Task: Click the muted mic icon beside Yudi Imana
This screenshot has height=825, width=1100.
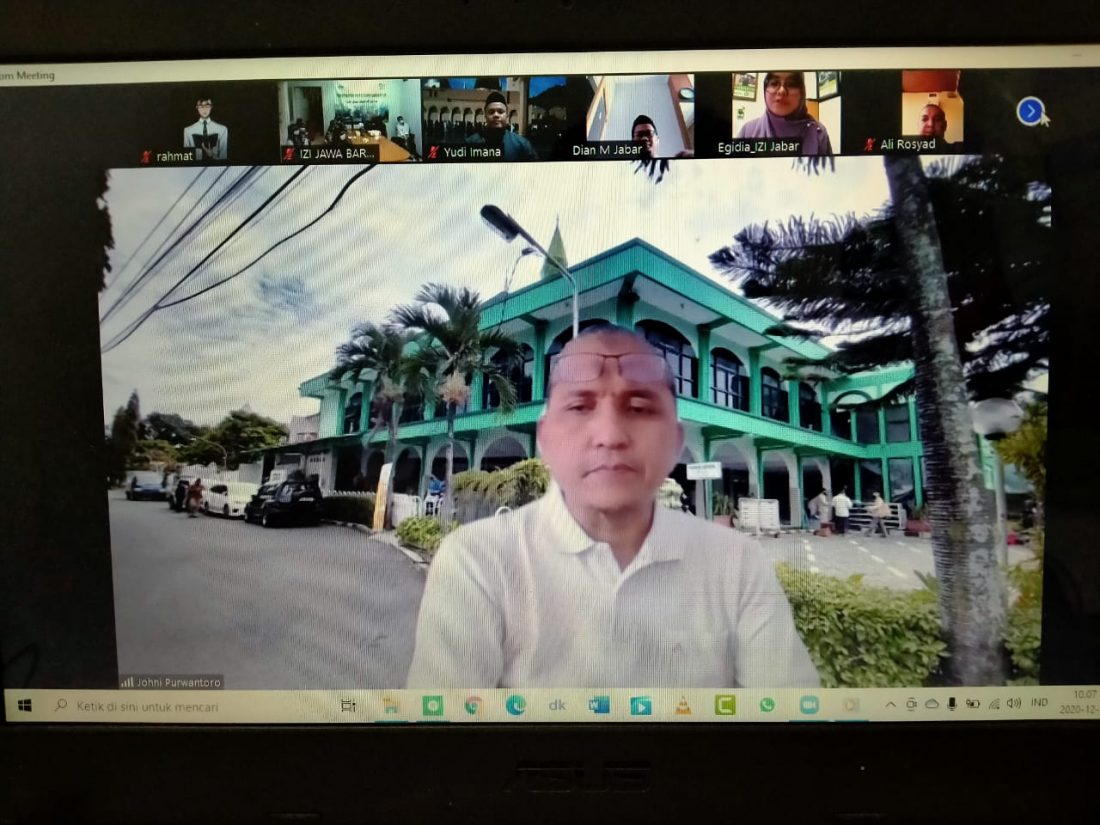Action: (433, 152)
